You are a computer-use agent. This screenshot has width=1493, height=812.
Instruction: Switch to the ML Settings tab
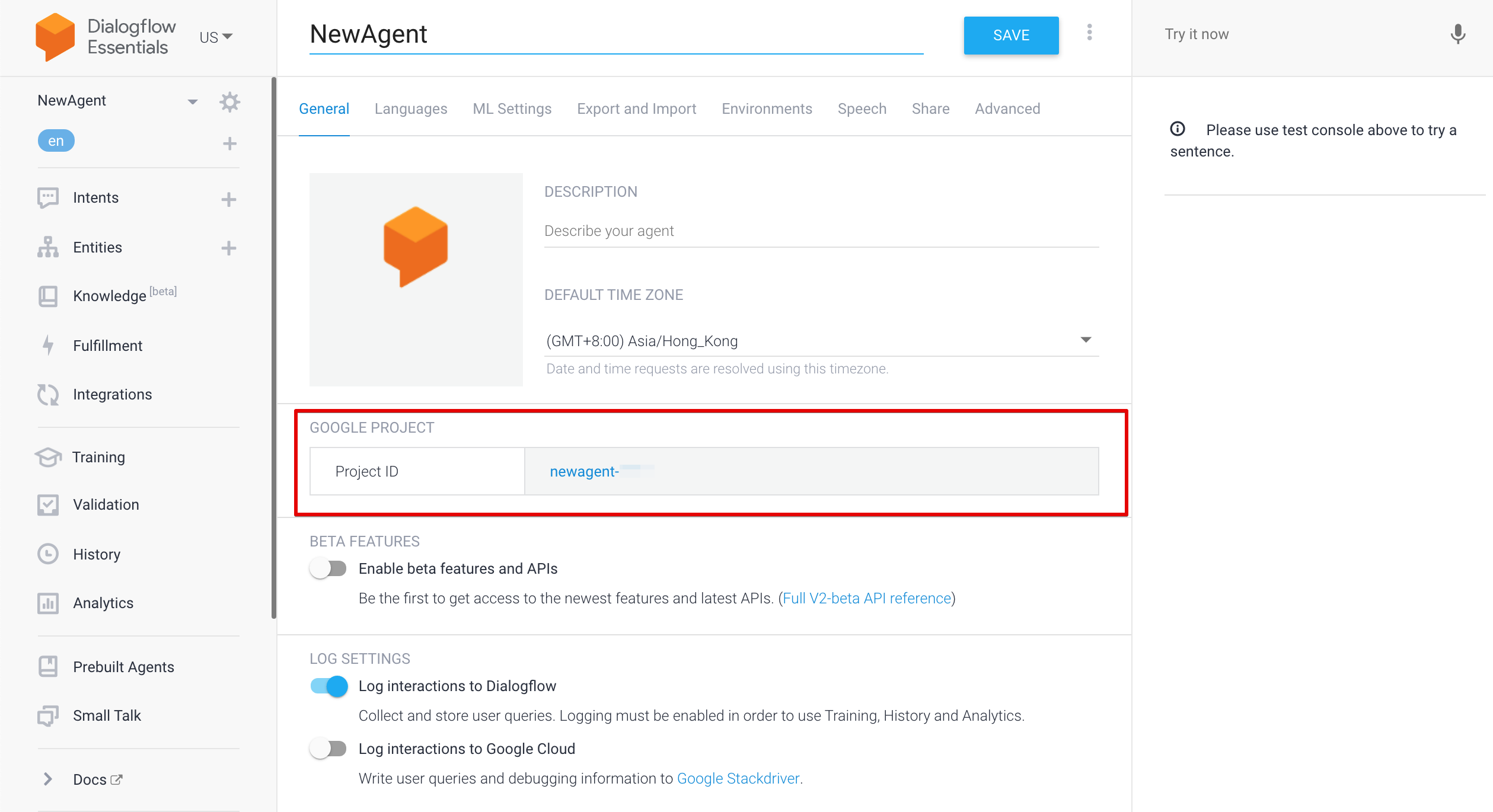tap(512, 108)
